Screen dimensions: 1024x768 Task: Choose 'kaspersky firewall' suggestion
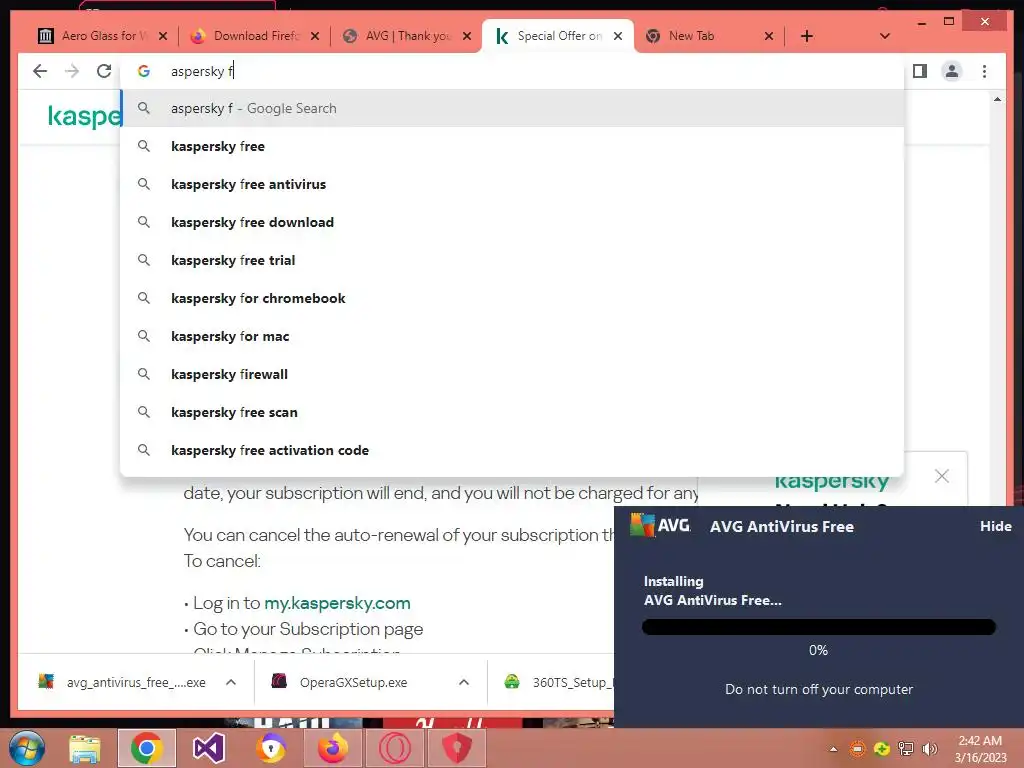[x=513, y=374]
